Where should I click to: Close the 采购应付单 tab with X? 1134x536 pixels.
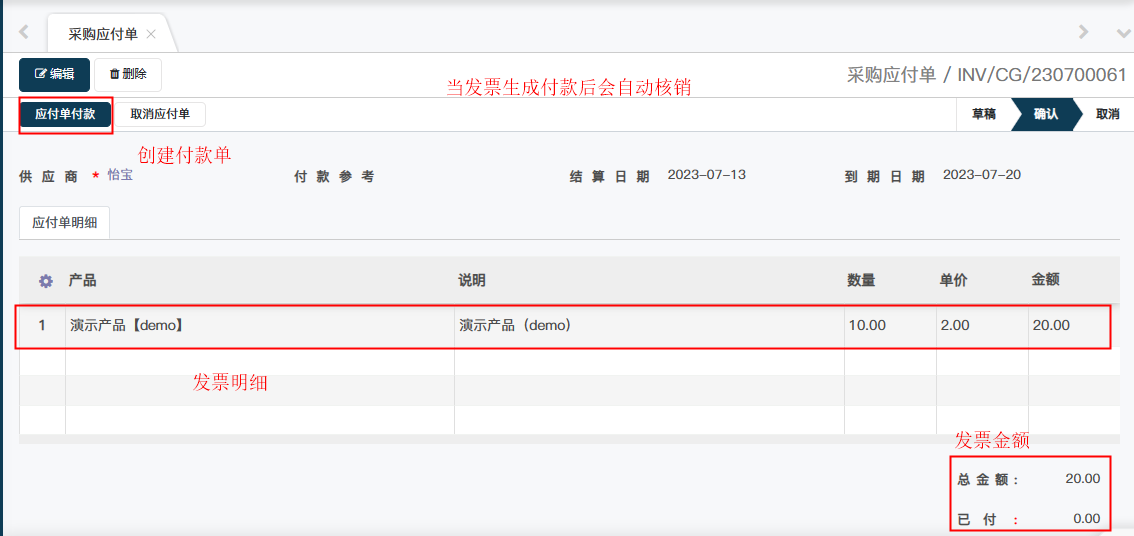pyautogui.click(x=151, y=34)
